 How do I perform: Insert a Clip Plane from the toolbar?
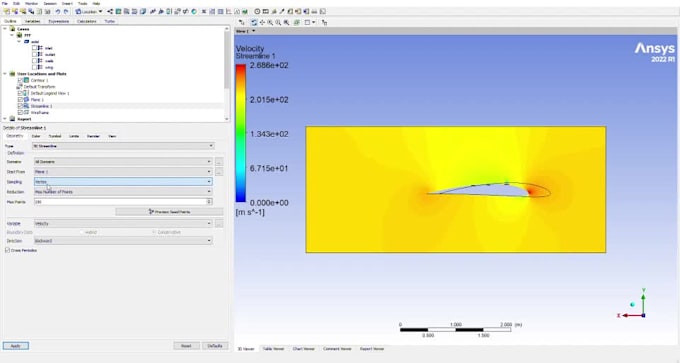pyautogui.click(x=186, y=11)
